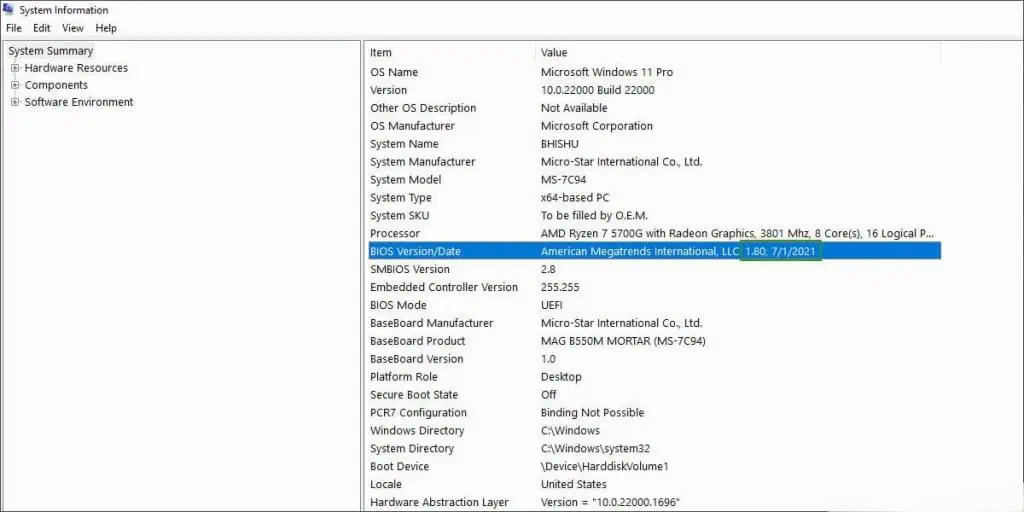Select the Windows Directory row

pyautogui.click(x=653, y=431)
